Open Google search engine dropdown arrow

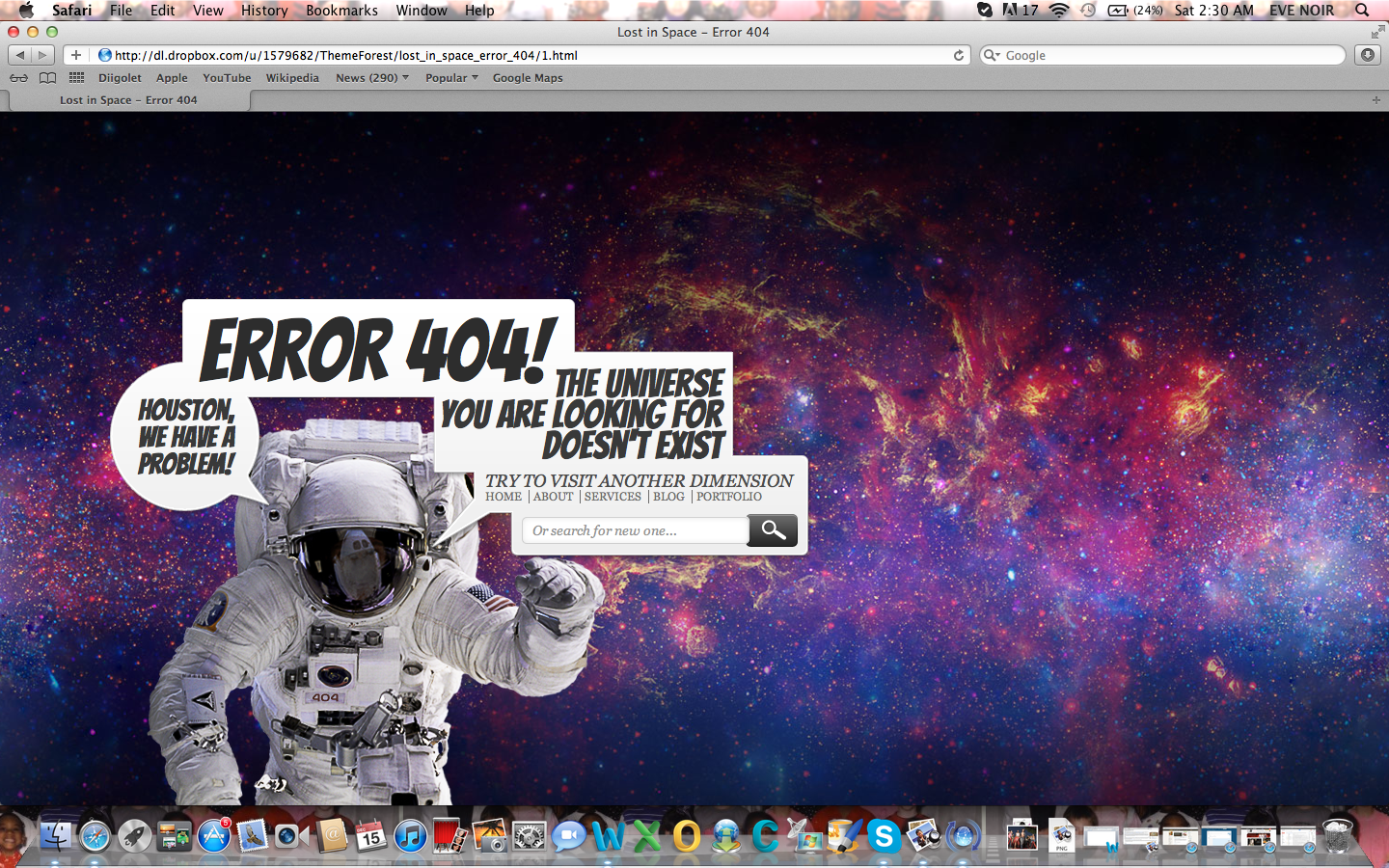tap(992, 55)
